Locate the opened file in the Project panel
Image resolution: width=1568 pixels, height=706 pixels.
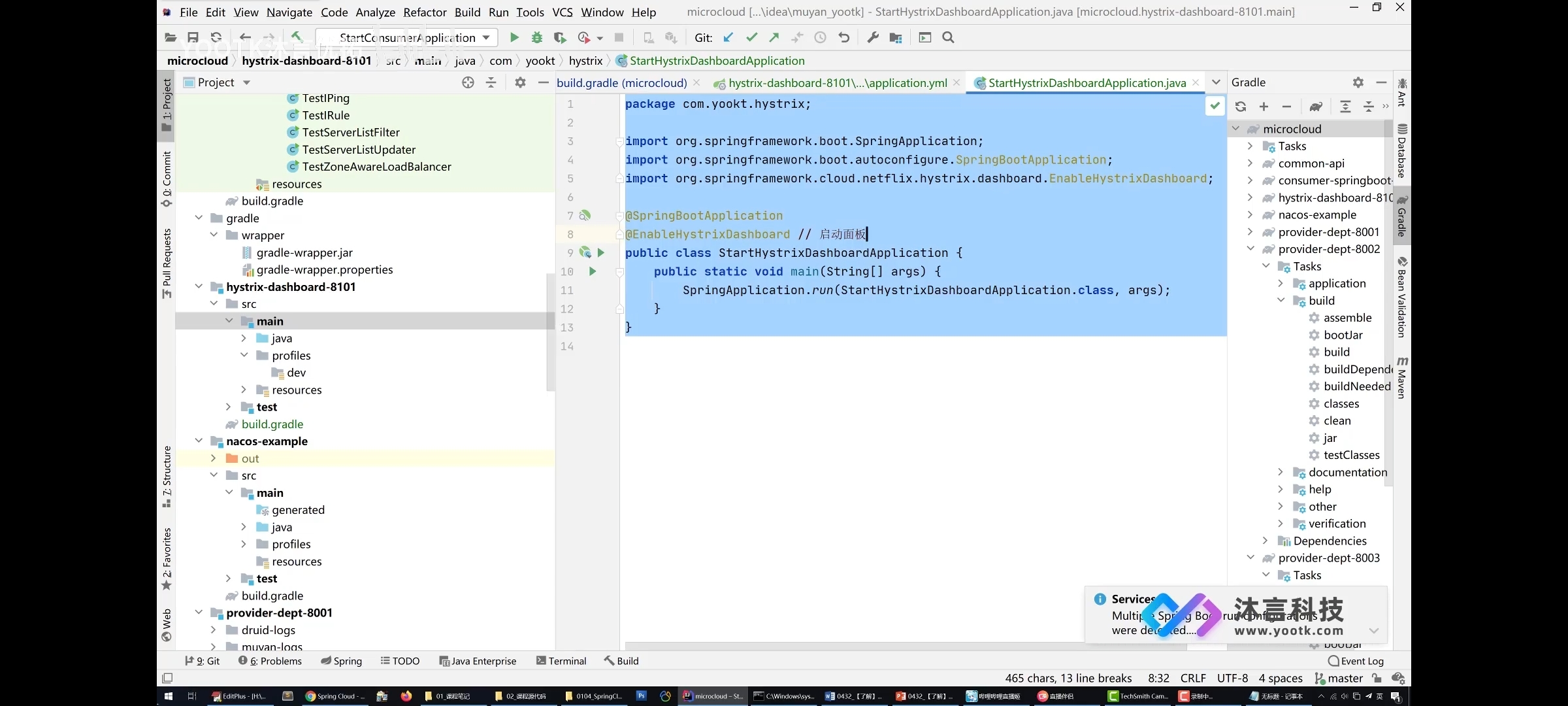click(468, 82)
